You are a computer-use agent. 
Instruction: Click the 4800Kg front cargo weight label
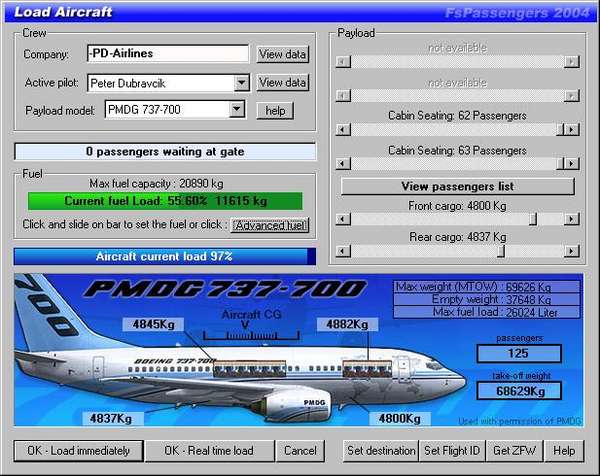(400, 419)
